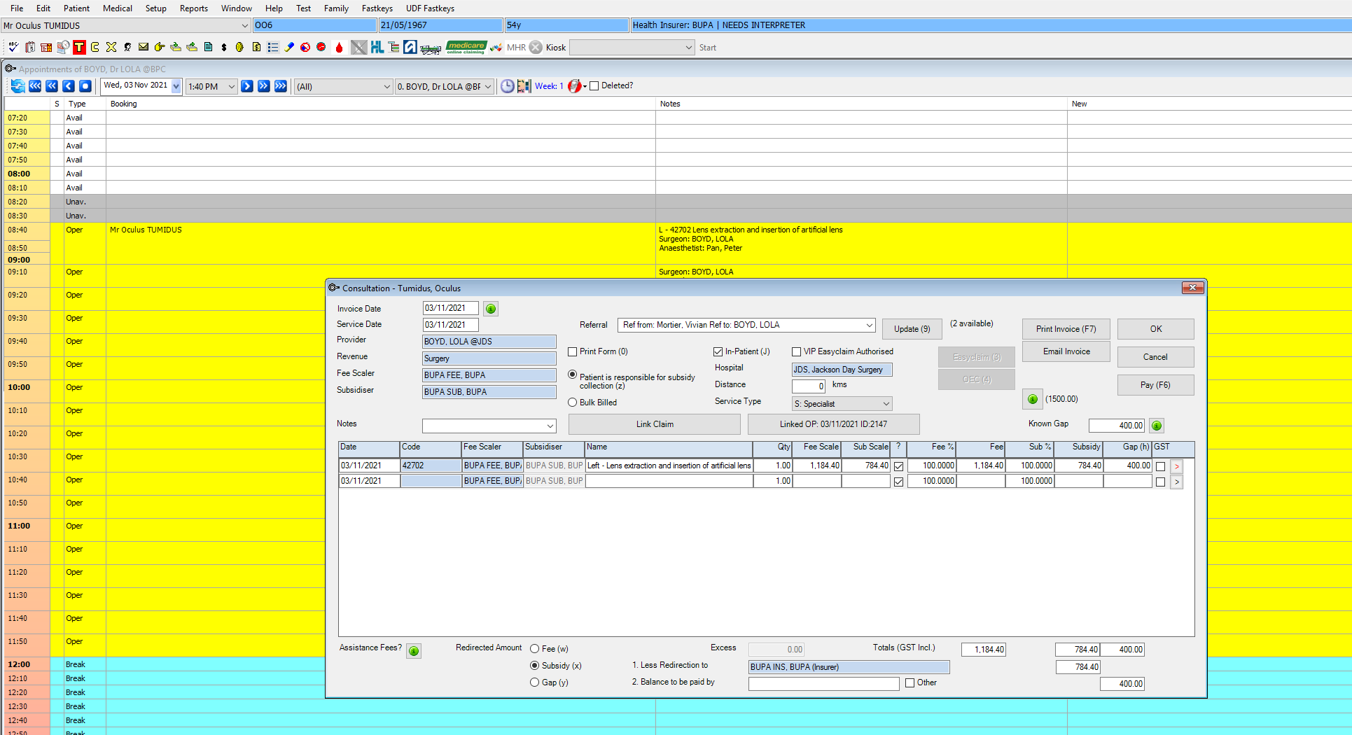Screen dimensions: 1352x735
Task: Click the green icon beside (1500.00)
Action: (x=1033, y=399)
